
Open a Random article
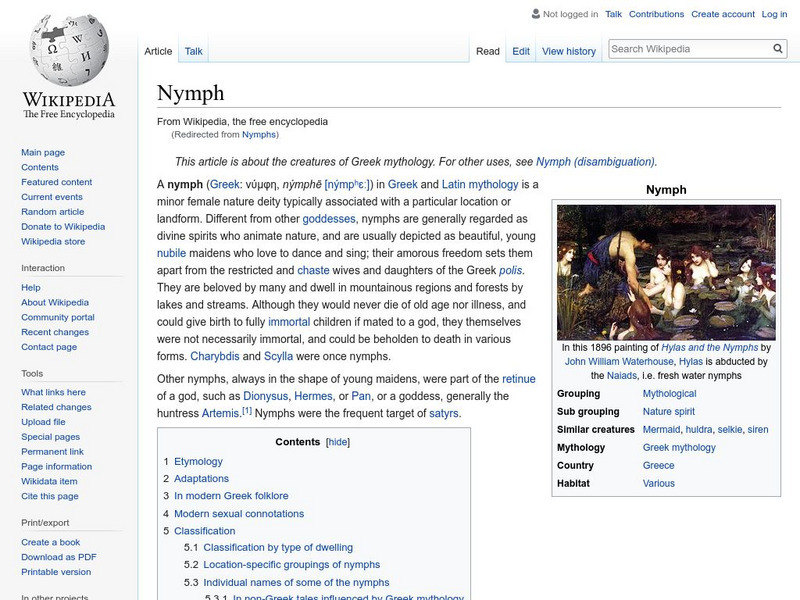click(x=53, y=211)
